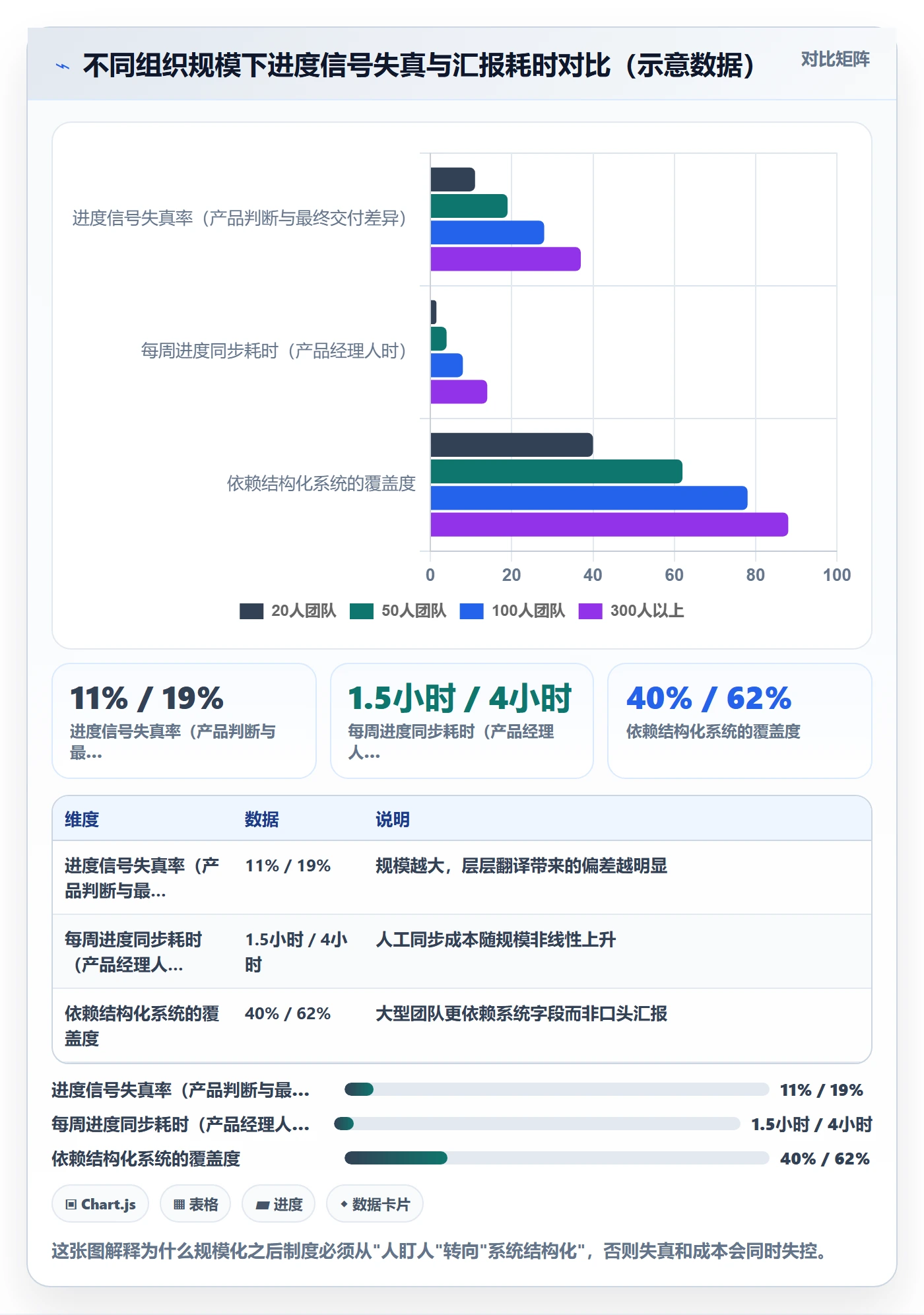Click the 11% / 19% table data cell
The image size is (924, 1315).
pyautogui.click(x=288, y=865)
